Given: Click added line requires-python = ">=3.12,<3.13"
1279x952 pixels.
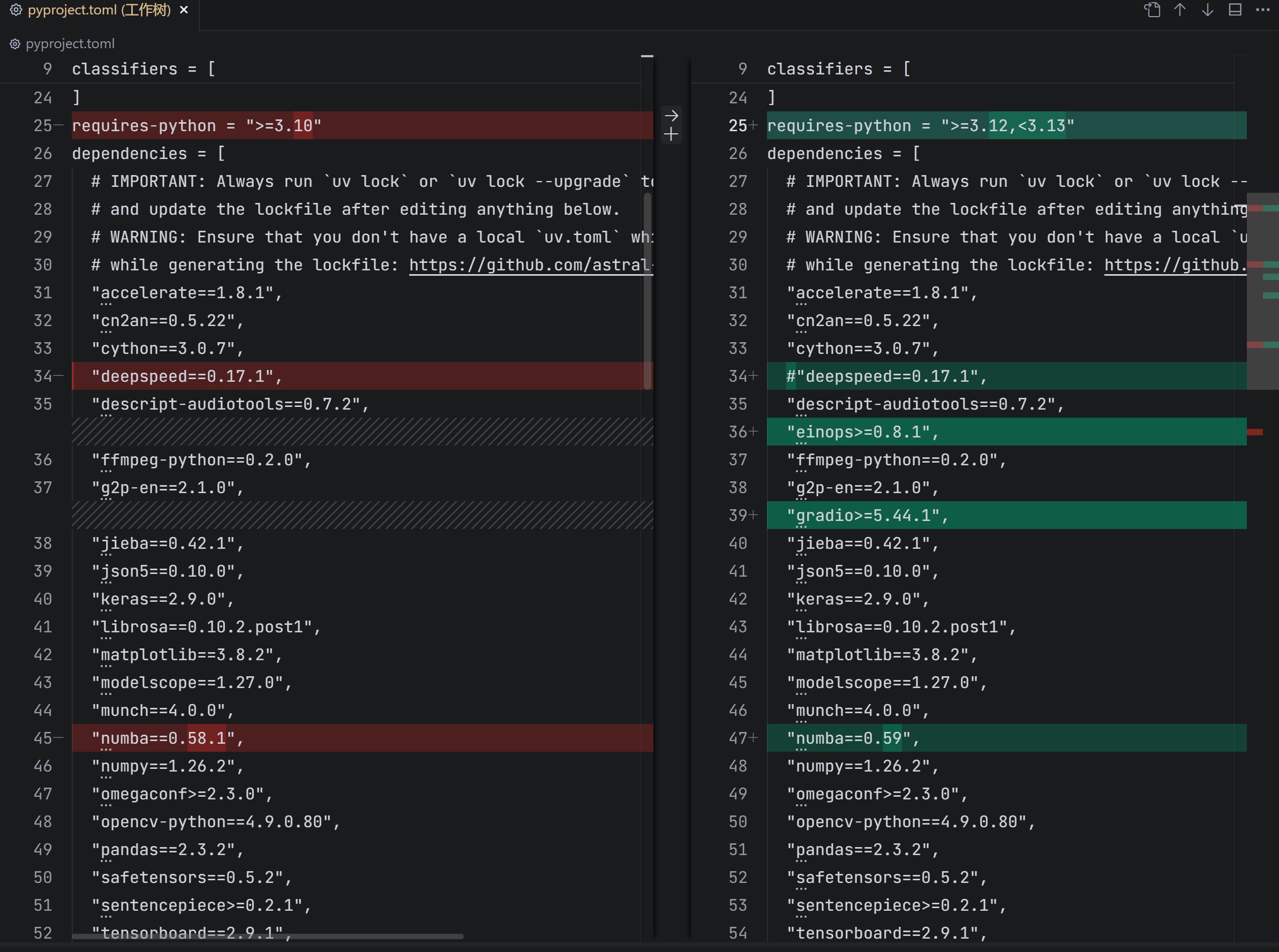Looking at the screenshot, I should click(x=1006, y=126).
